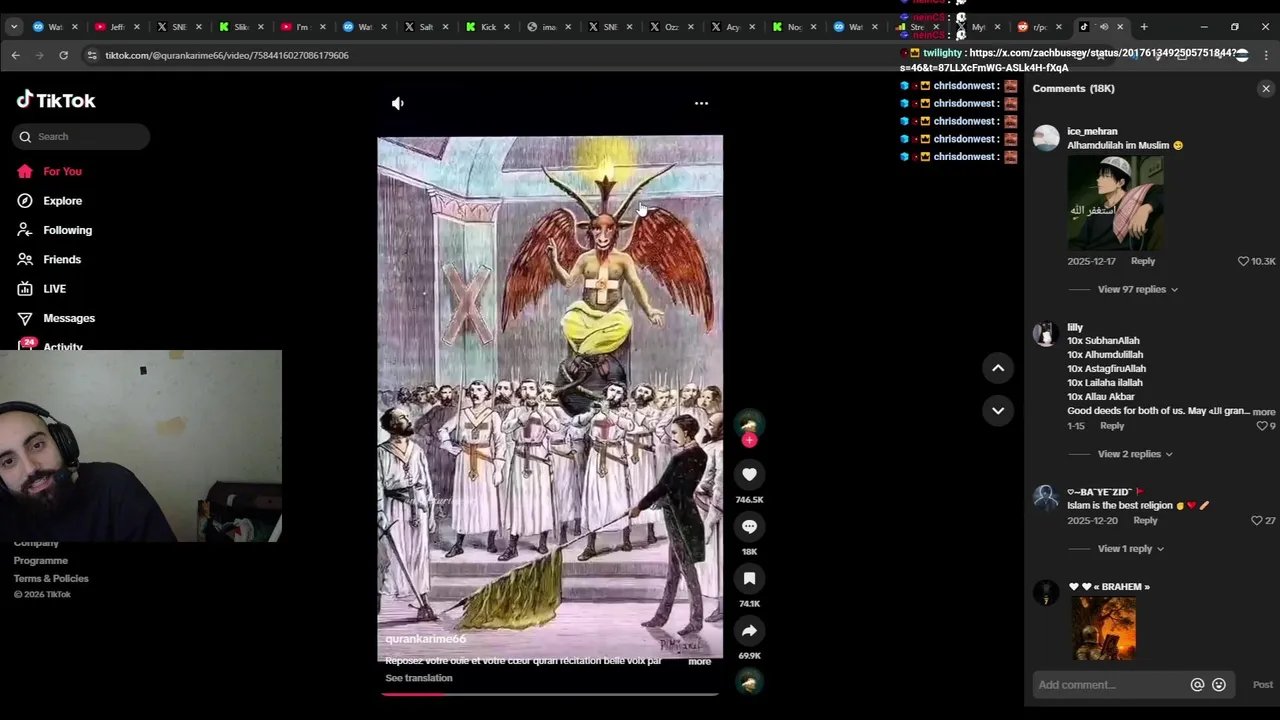The width and height of the screenshot is (1280, 720).
Task: Open new browser tab plus button
Action: 1144,27
